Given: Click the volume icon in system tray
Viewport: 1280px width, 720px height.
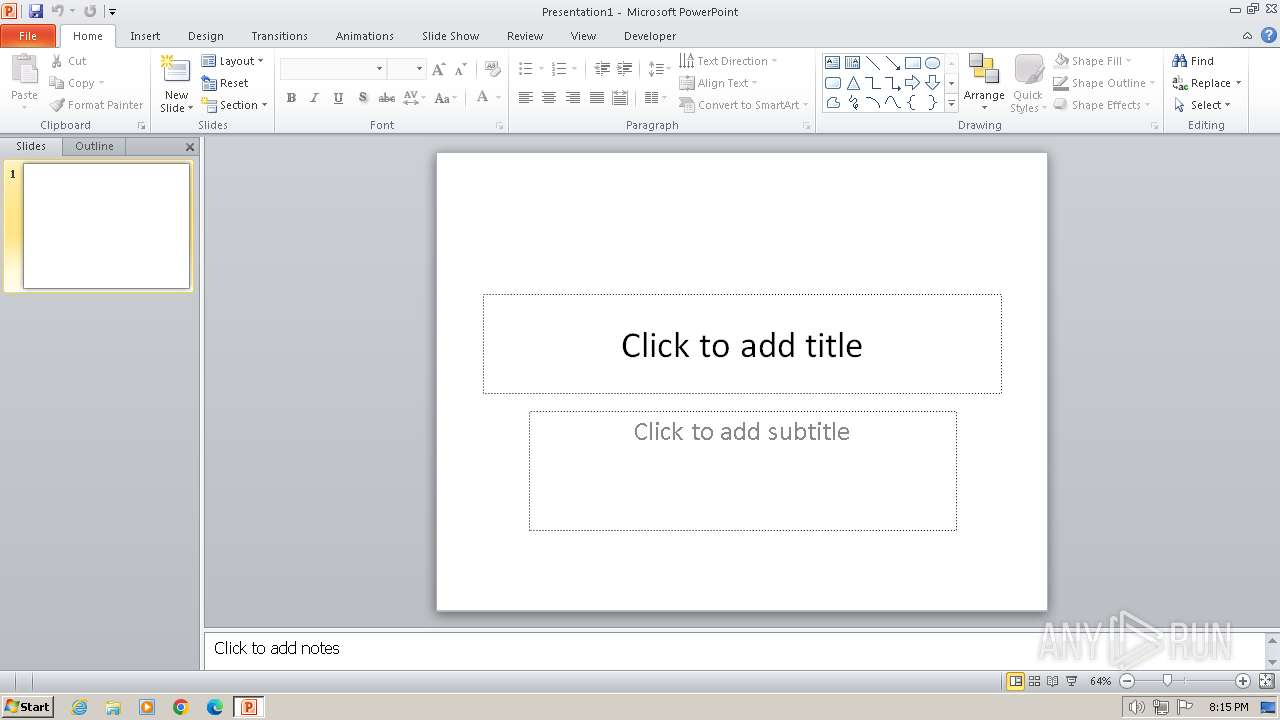Looking at the screenshot, I should click(1136, 707).
